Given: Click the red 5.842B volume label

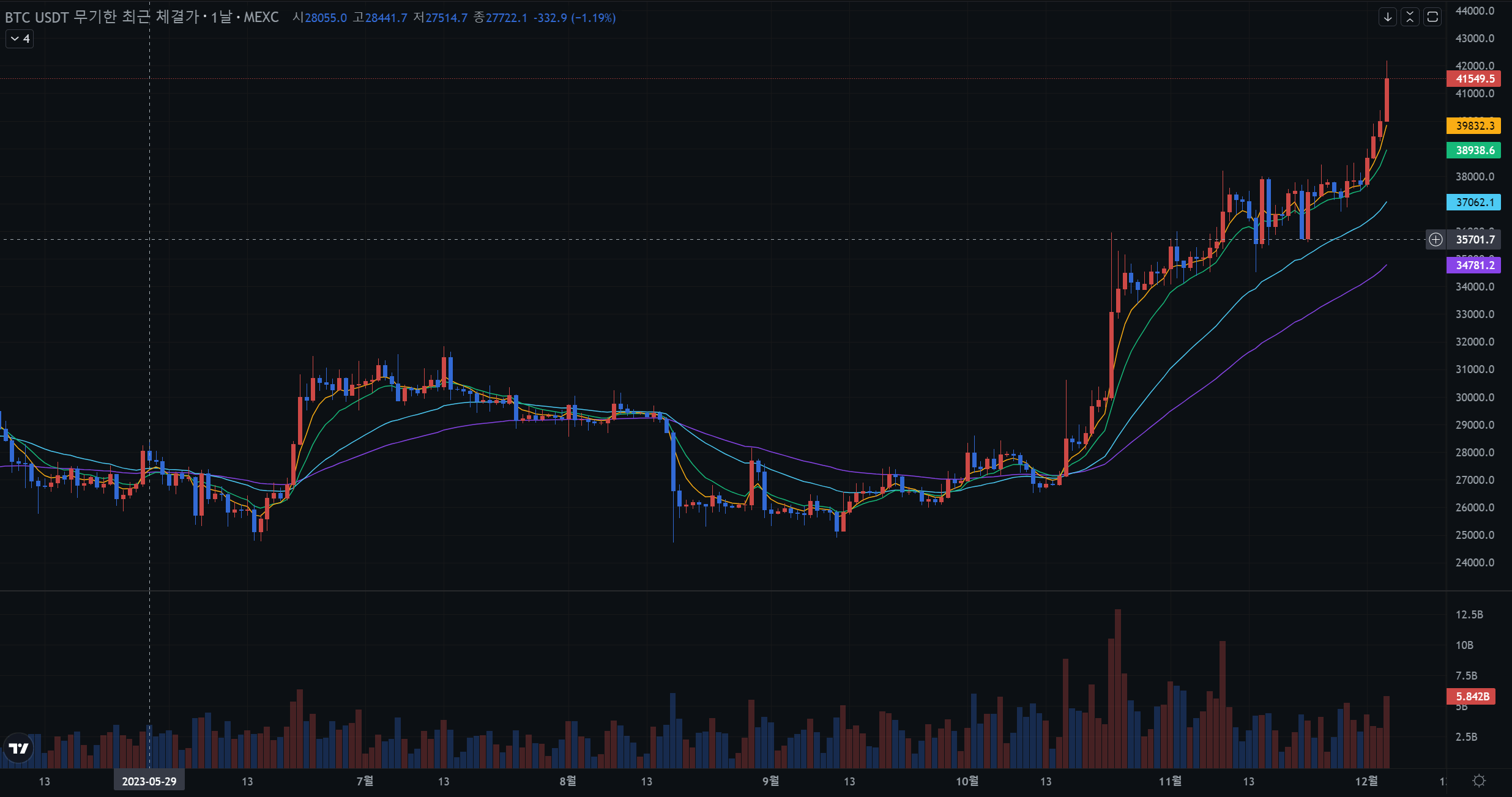Looking at the screenshot, I should (1471, 697).
